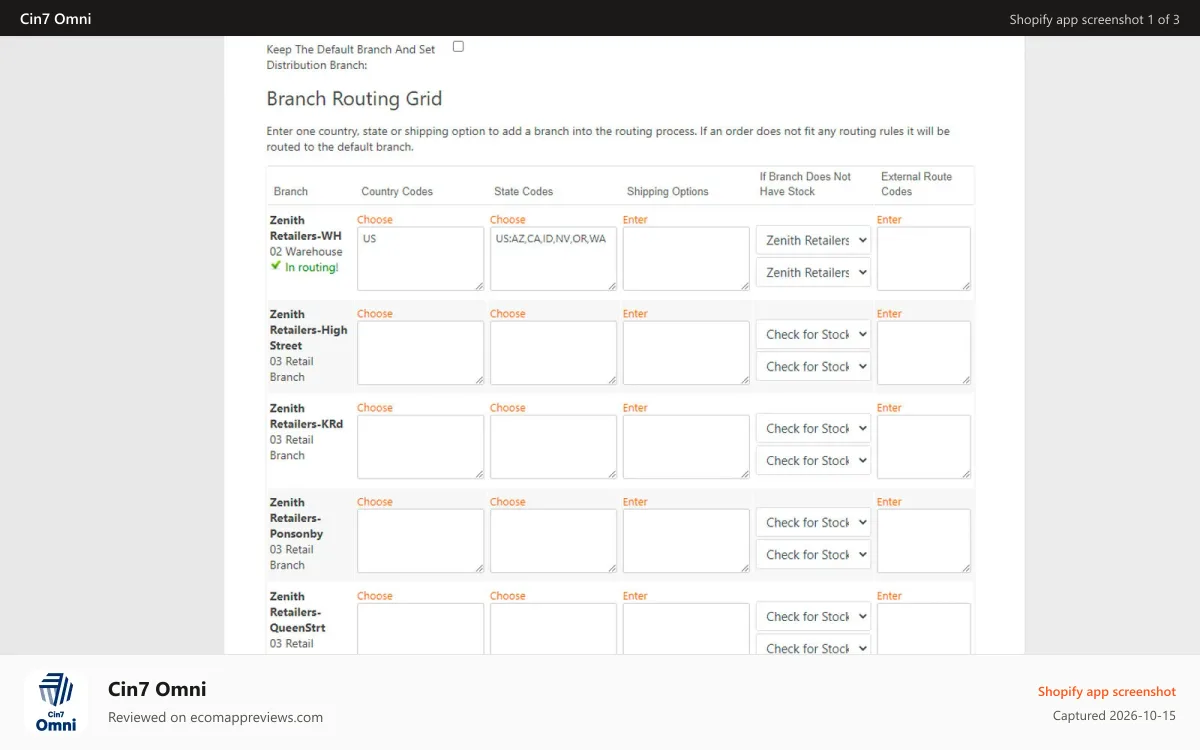Click QueenStrt Shipping Options text area
This screenshot has height=750, width=1200.
click(x=686, y=629)
